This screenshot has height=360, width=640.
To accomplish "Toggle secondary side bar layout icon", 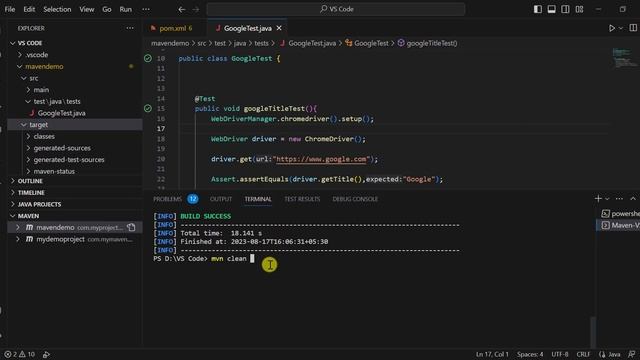I will (565, 9).
